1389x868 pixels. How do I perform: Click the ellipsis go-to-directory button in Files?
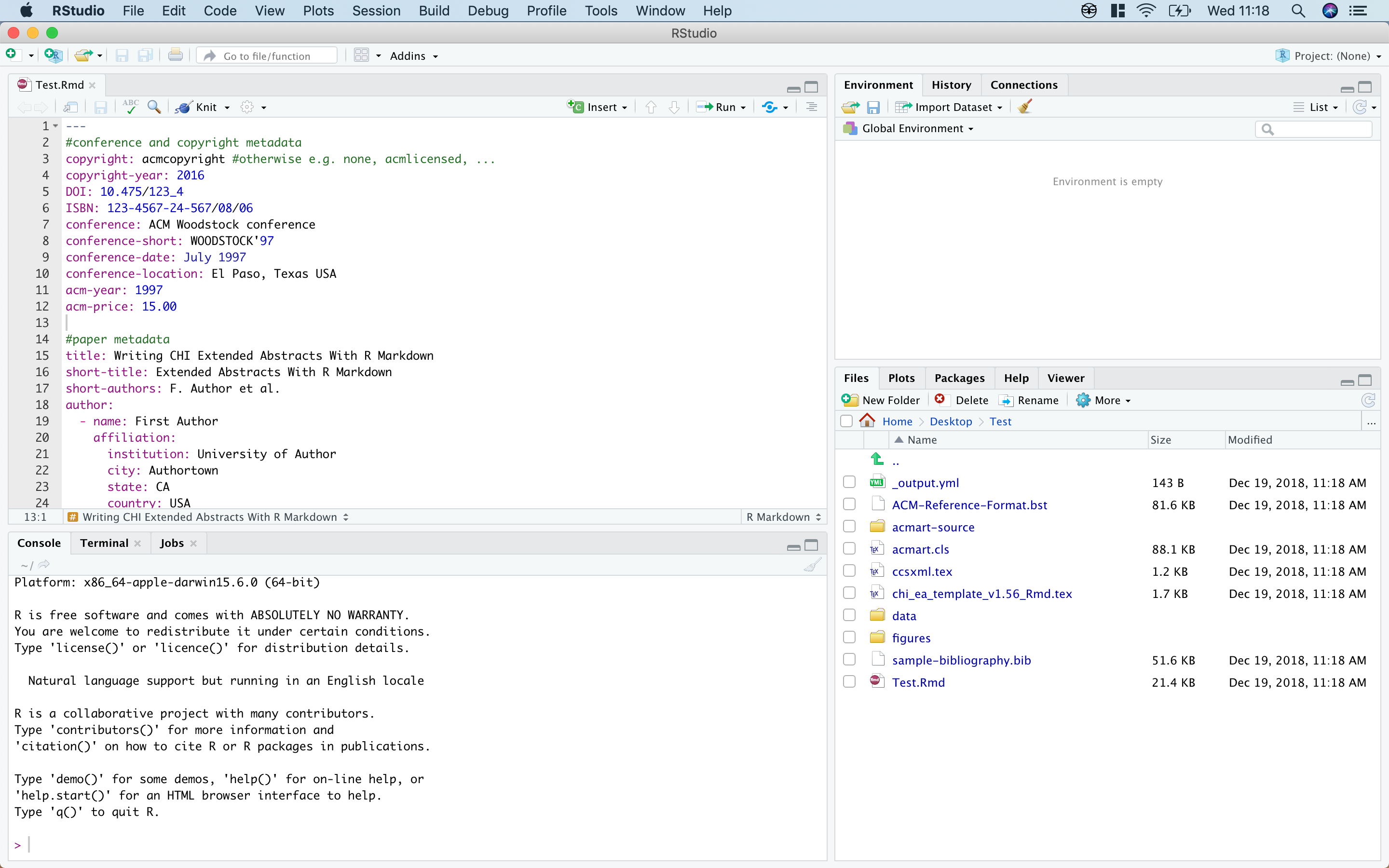click(1371, 422)
